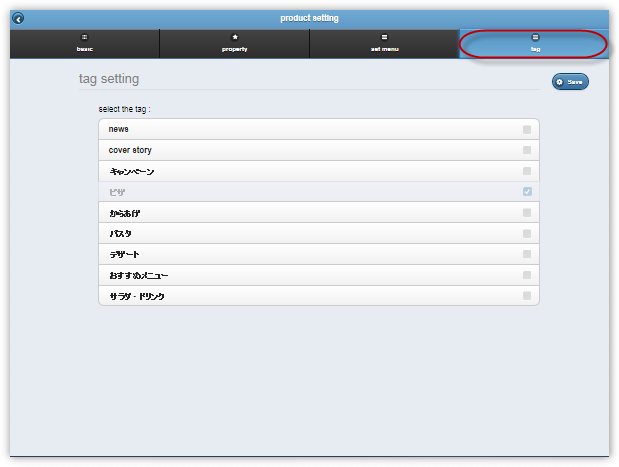This screenshot has height=467, width=619.
Task: Switch to the basic tab
Action: (84, 44)
